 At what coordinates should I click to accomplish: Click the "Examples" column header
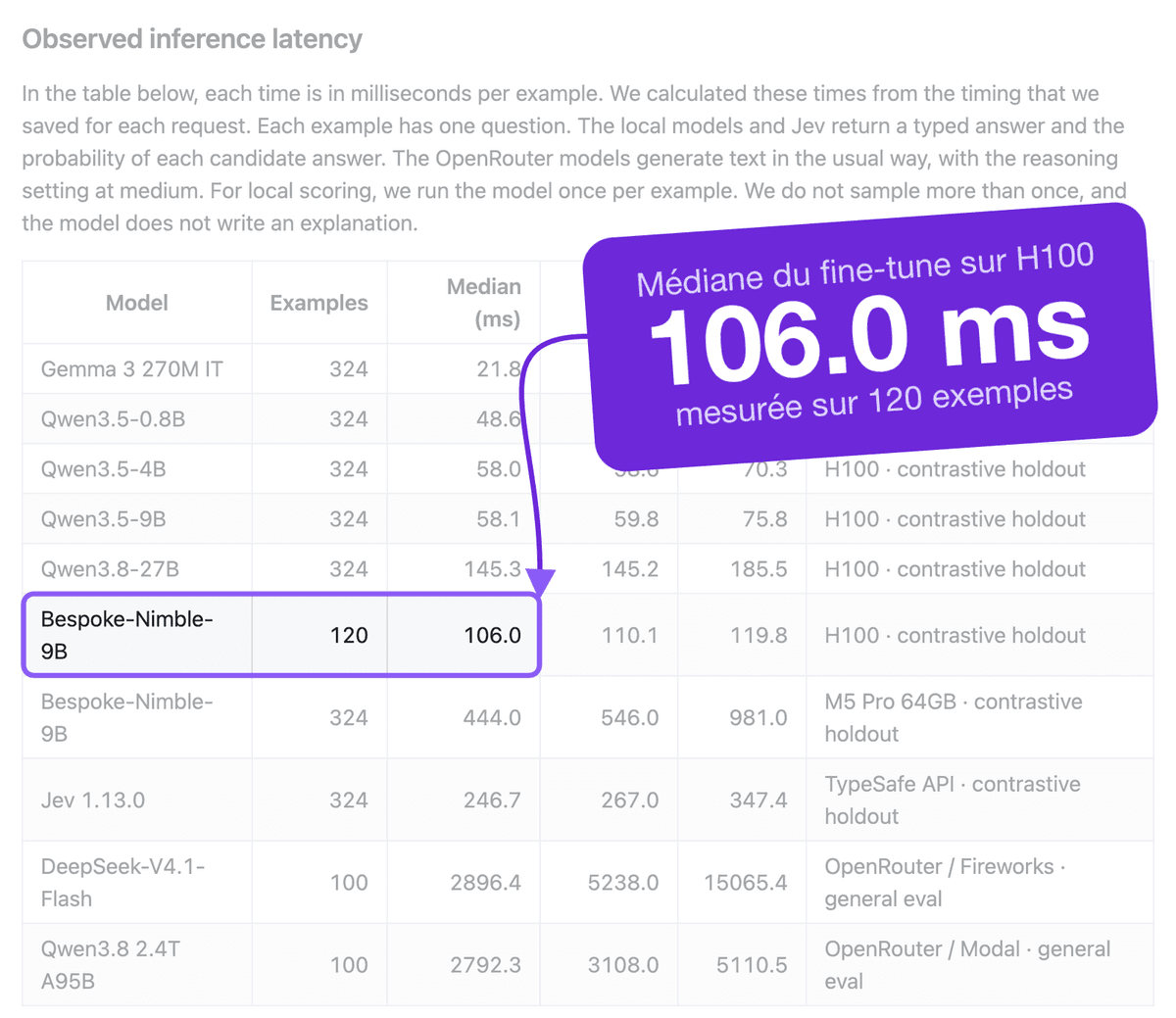319,303
